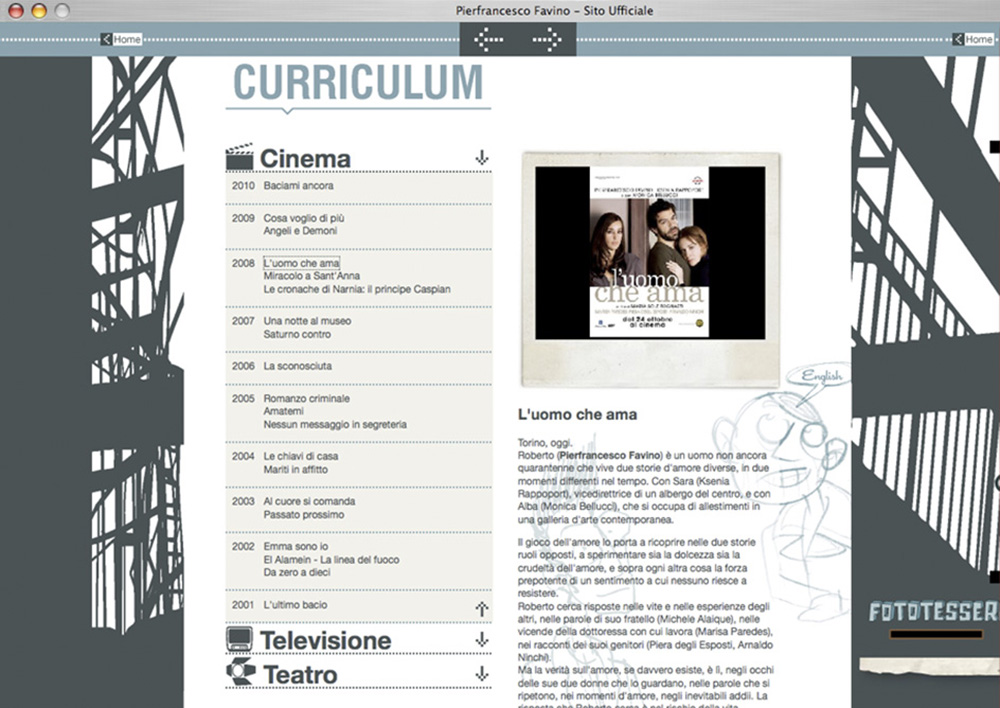This screenshot has height=708, width=1000.
Task: Expand the Televisione section arrow
Action: (x=482, y=640)
